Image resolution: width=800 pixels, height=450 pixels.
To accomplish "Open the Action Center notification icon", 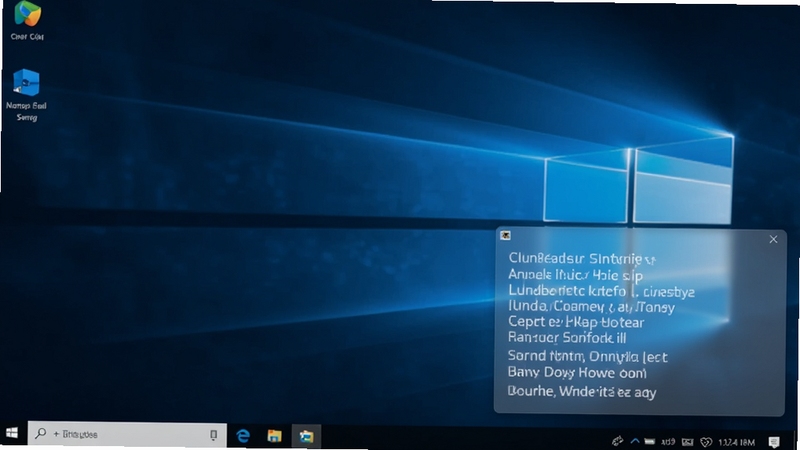I will pos(774,442).
